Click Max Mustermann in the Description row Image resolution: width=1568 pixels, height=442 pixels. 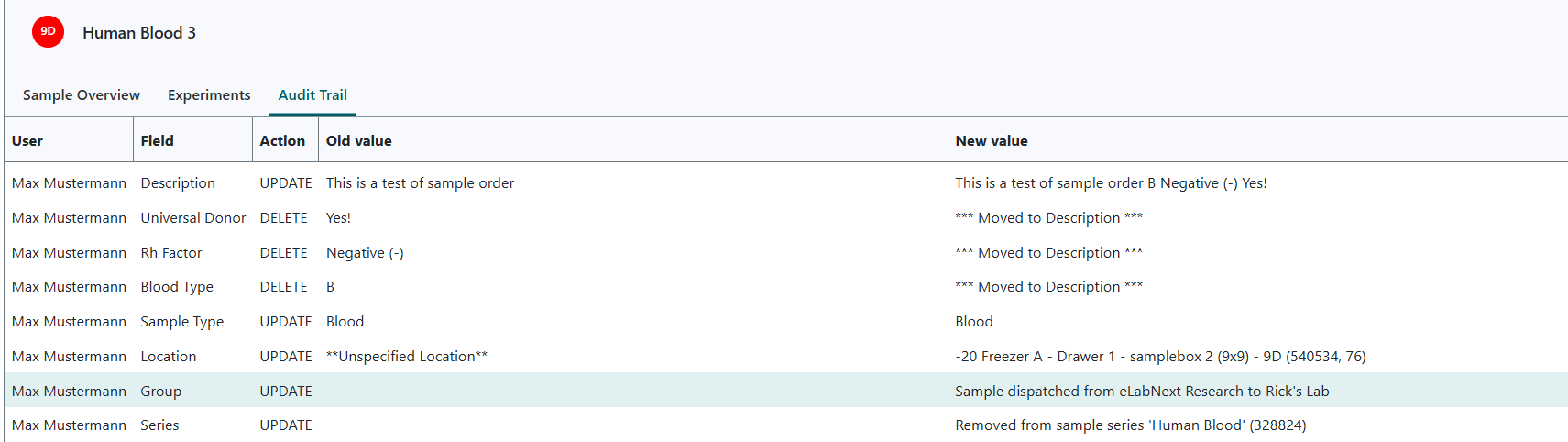coord(69,183)
